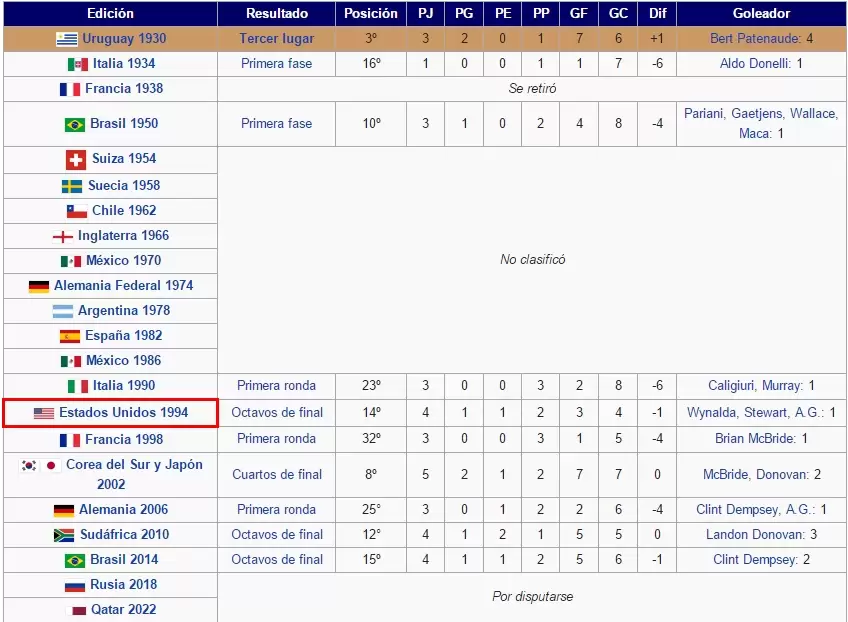Click the Switzerland flag icon
848x622 pixels.
click(x=75, y=159)
